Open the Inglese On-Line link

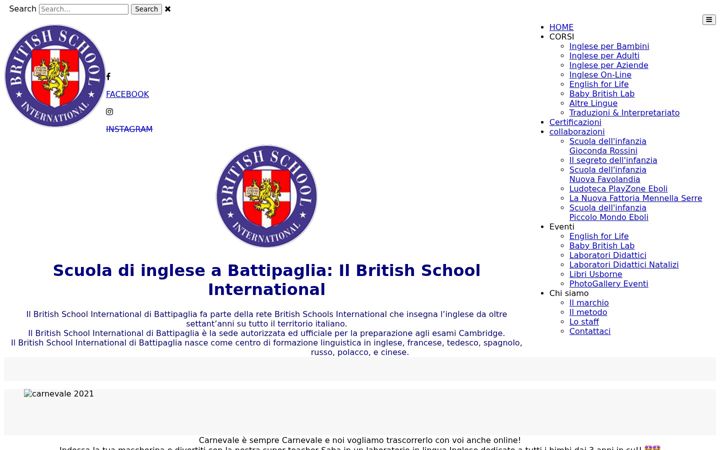coord(600,75)
